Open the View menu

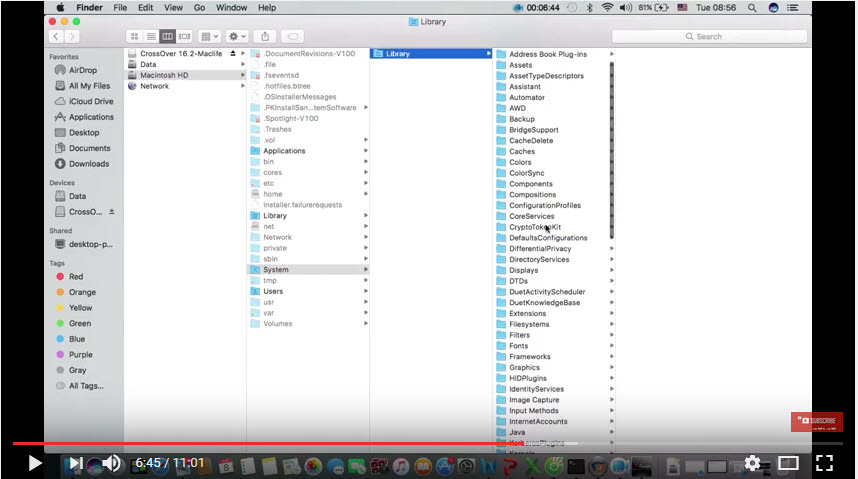click(x=170, y=7)
